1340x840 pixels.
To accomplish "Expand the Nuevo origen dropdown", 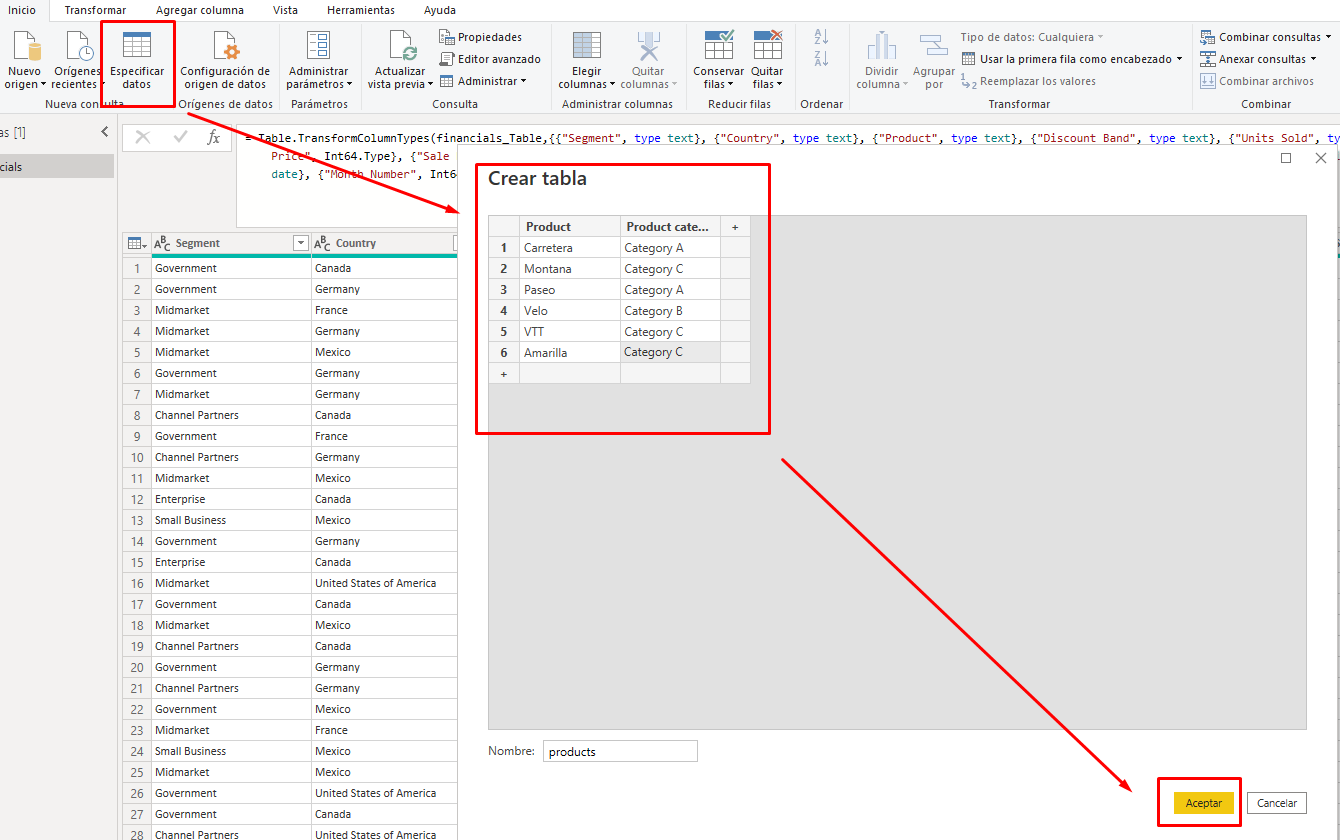I will [25, 84].
